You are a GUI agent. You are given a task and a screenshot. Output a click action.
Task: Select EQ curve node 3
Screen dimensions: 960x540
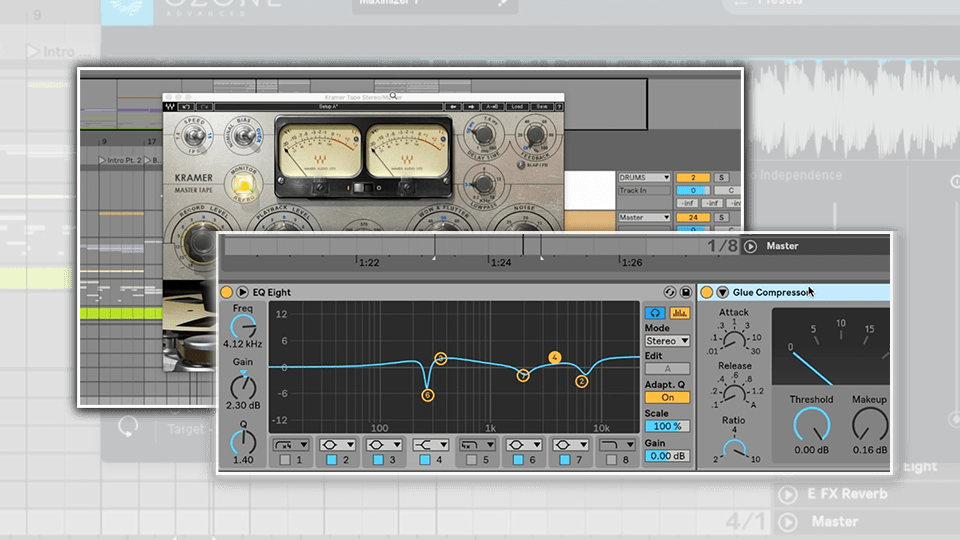[440, 359]
